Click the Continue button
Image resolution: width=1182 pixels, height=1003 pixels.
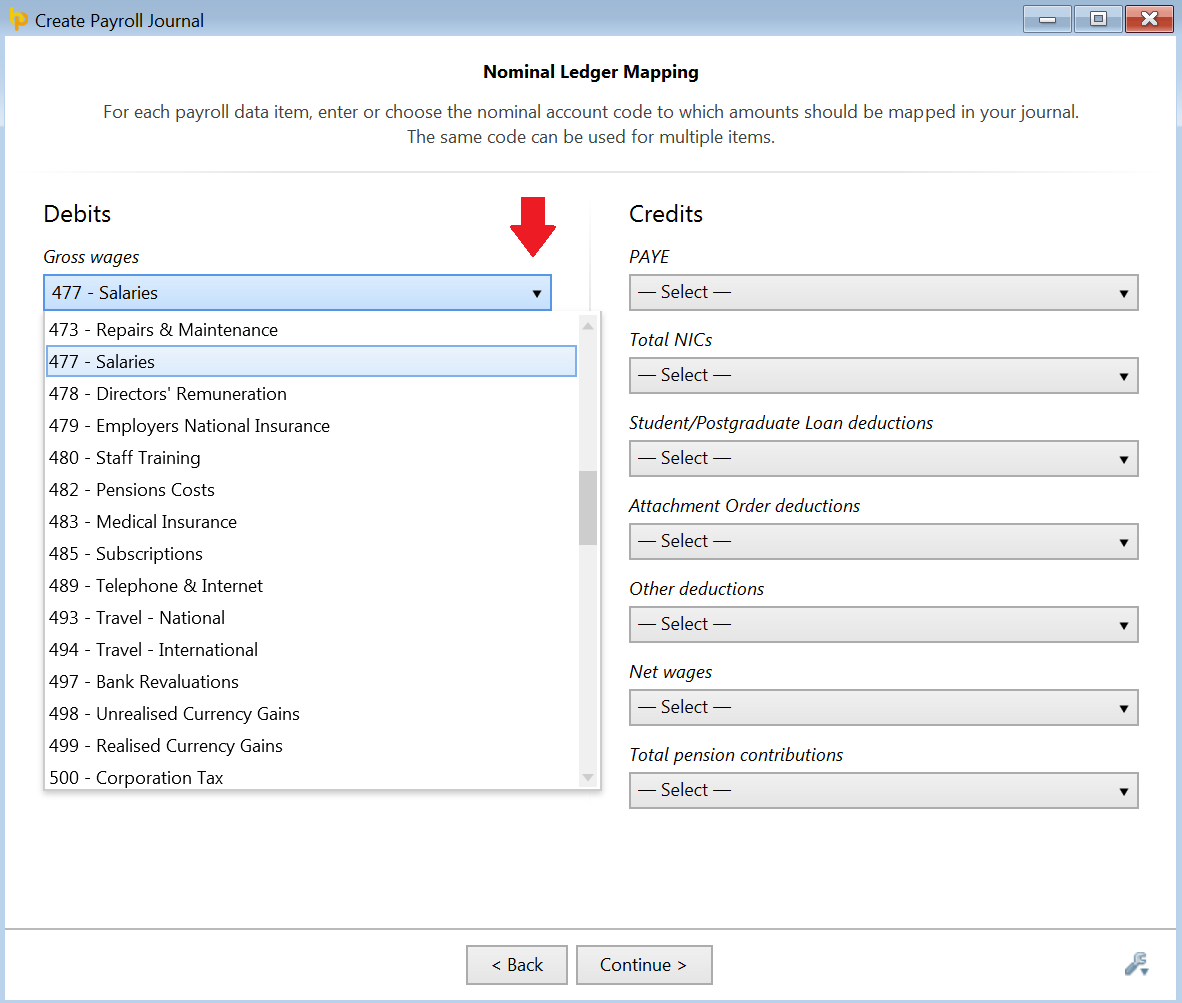pos(644,965)
